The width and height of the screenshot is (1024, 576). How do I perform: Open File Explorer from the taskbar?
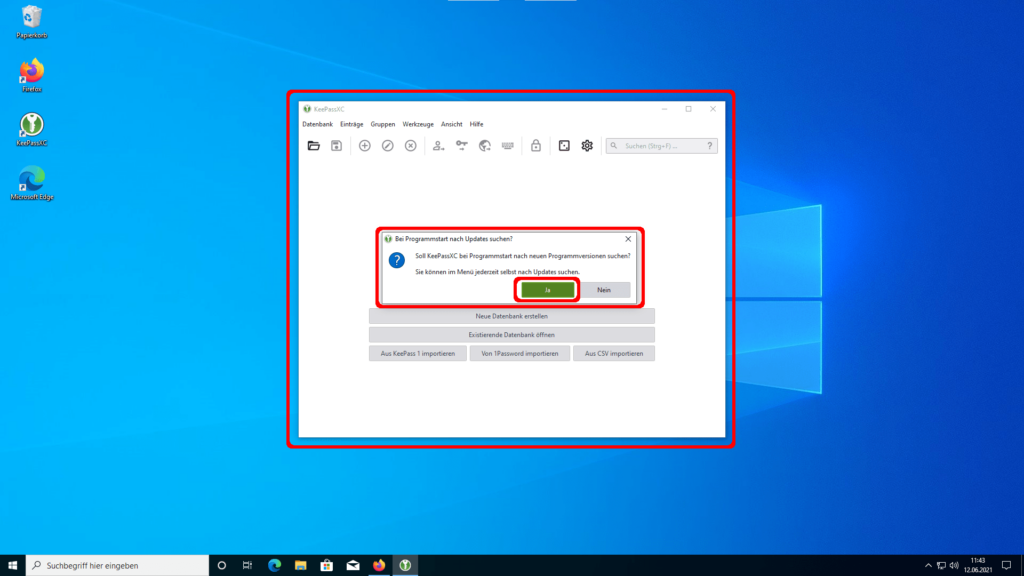coord(300,566)
